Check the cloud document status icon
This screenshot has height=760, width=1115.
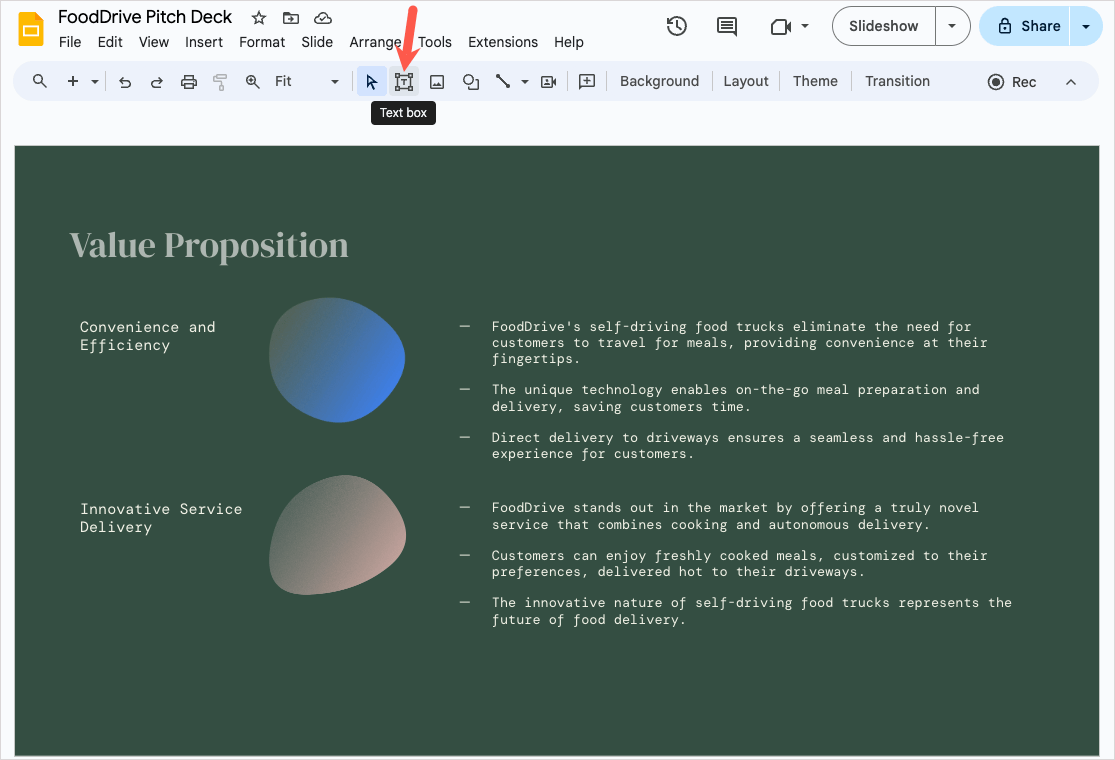pos(323,18)
